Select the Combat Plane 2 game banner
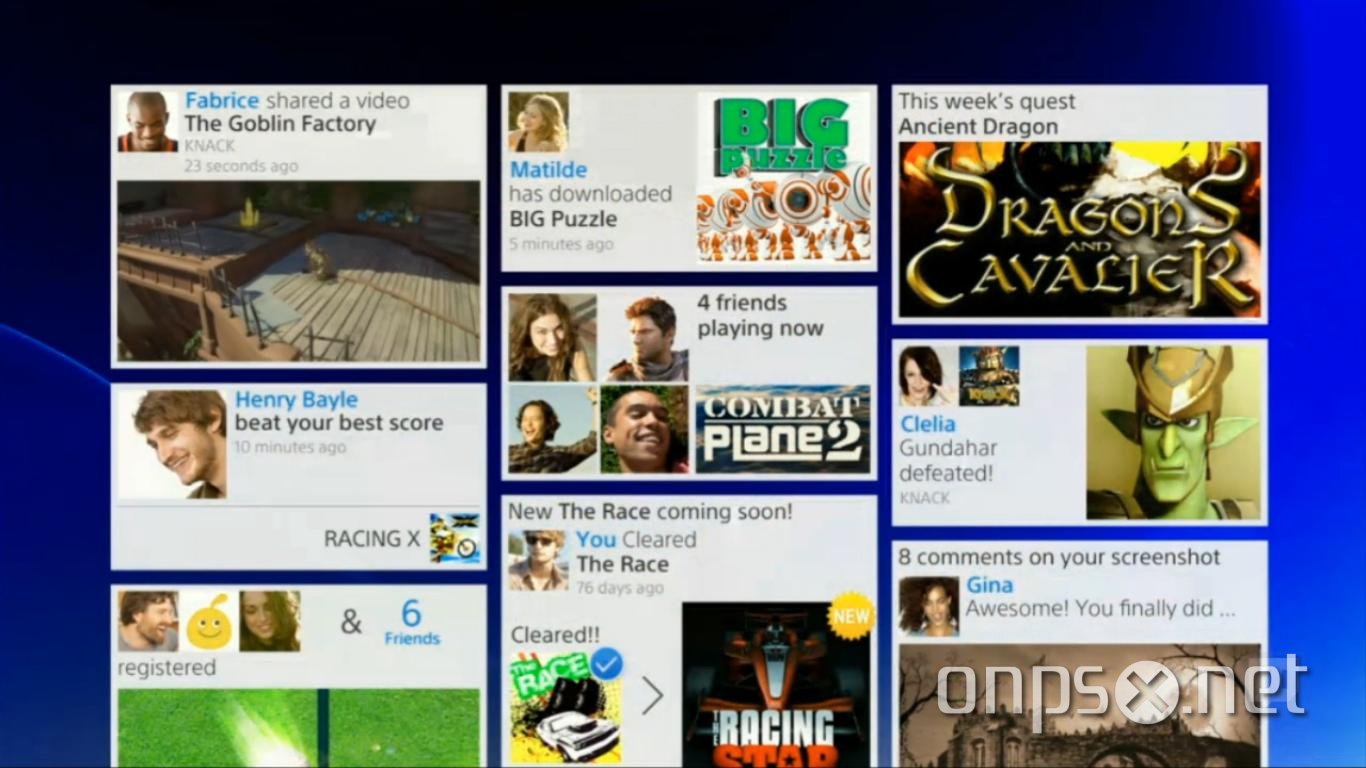The width and height of the screenshot is (1366, 768). pos(783,429)
